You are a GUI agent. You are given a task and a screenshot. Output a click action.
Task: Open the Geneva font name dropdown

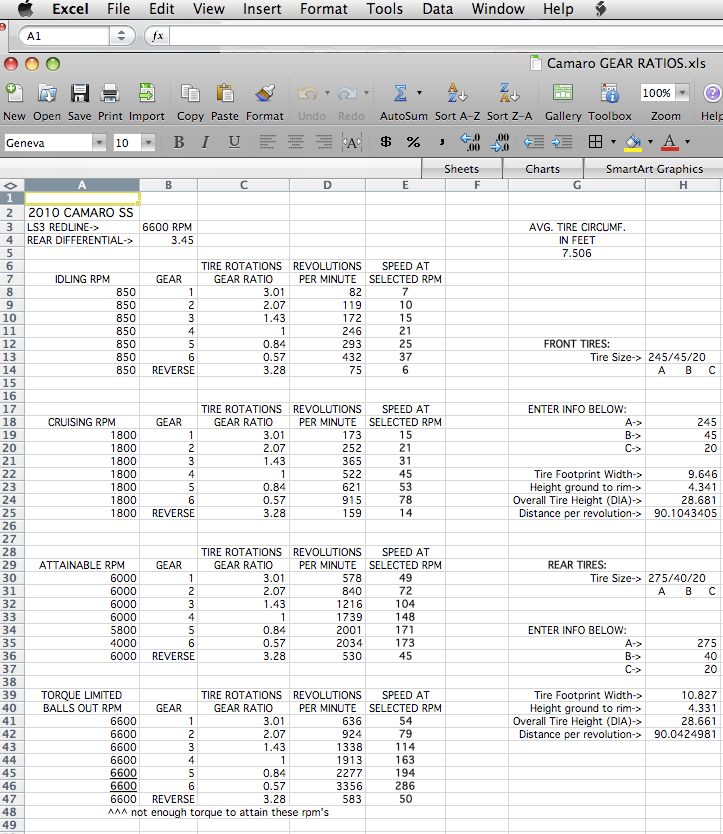pyautogui.click(x=98, y=143)
